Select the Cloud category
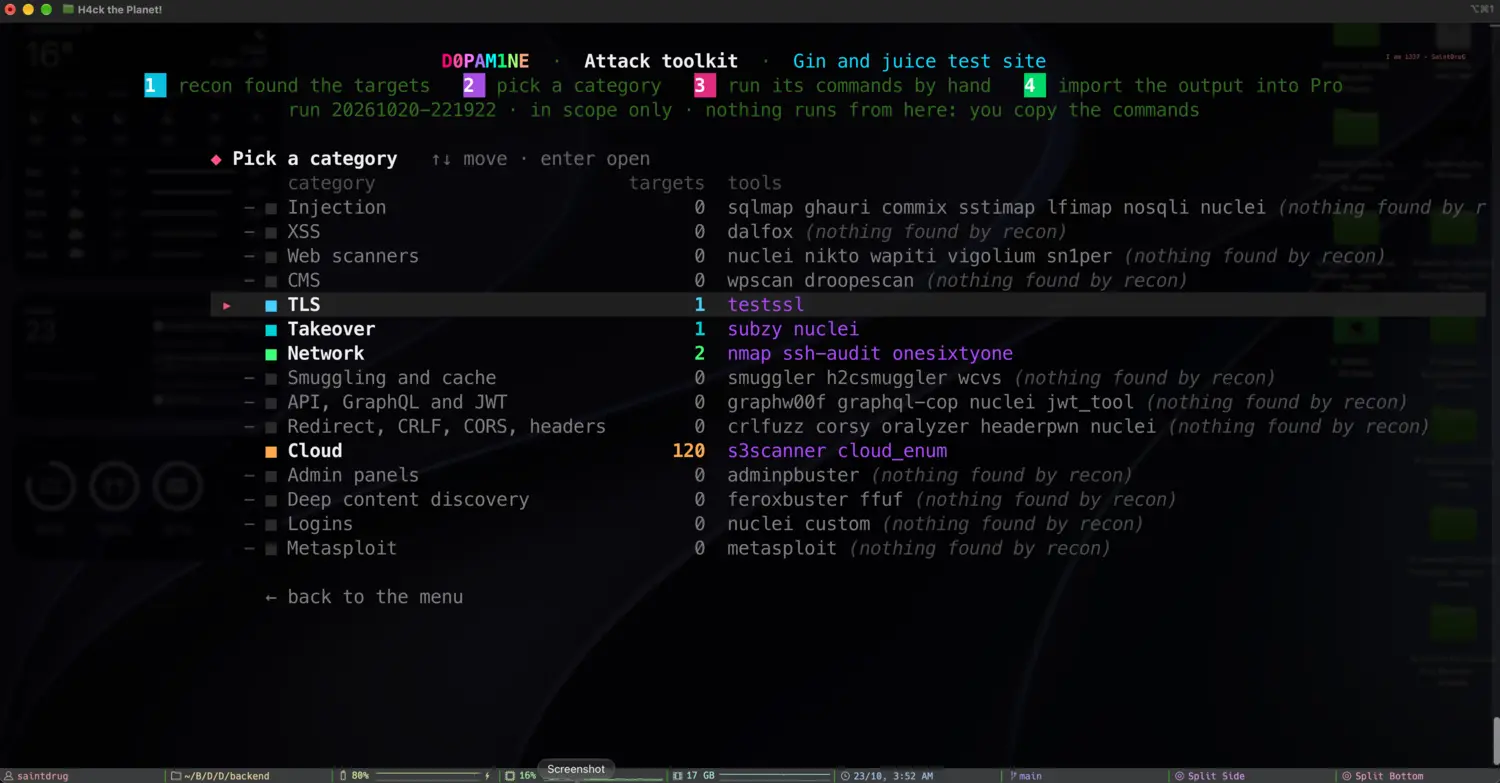 point(315,451)
